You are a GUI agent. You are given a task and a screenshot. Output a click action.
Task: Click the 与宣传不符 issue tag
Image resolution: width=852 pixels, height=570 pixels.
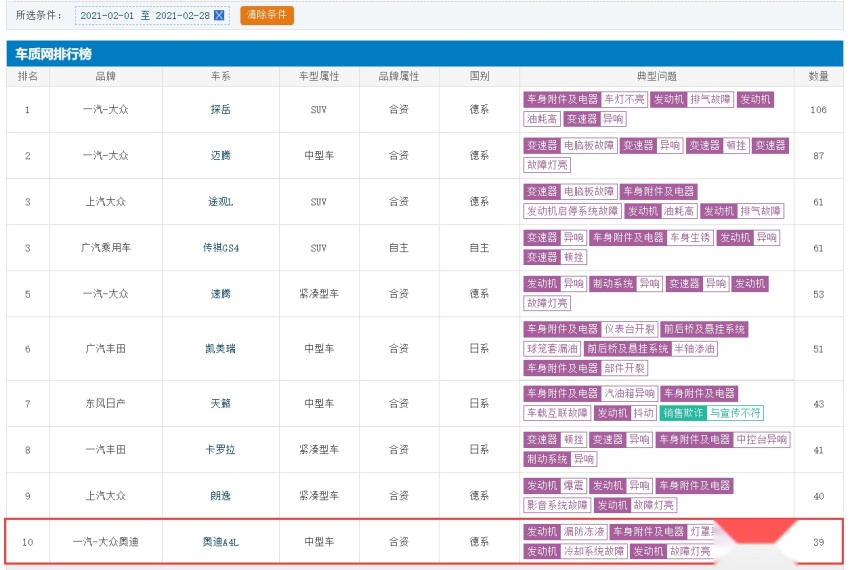pyautogui.click(x=735, y=413)
